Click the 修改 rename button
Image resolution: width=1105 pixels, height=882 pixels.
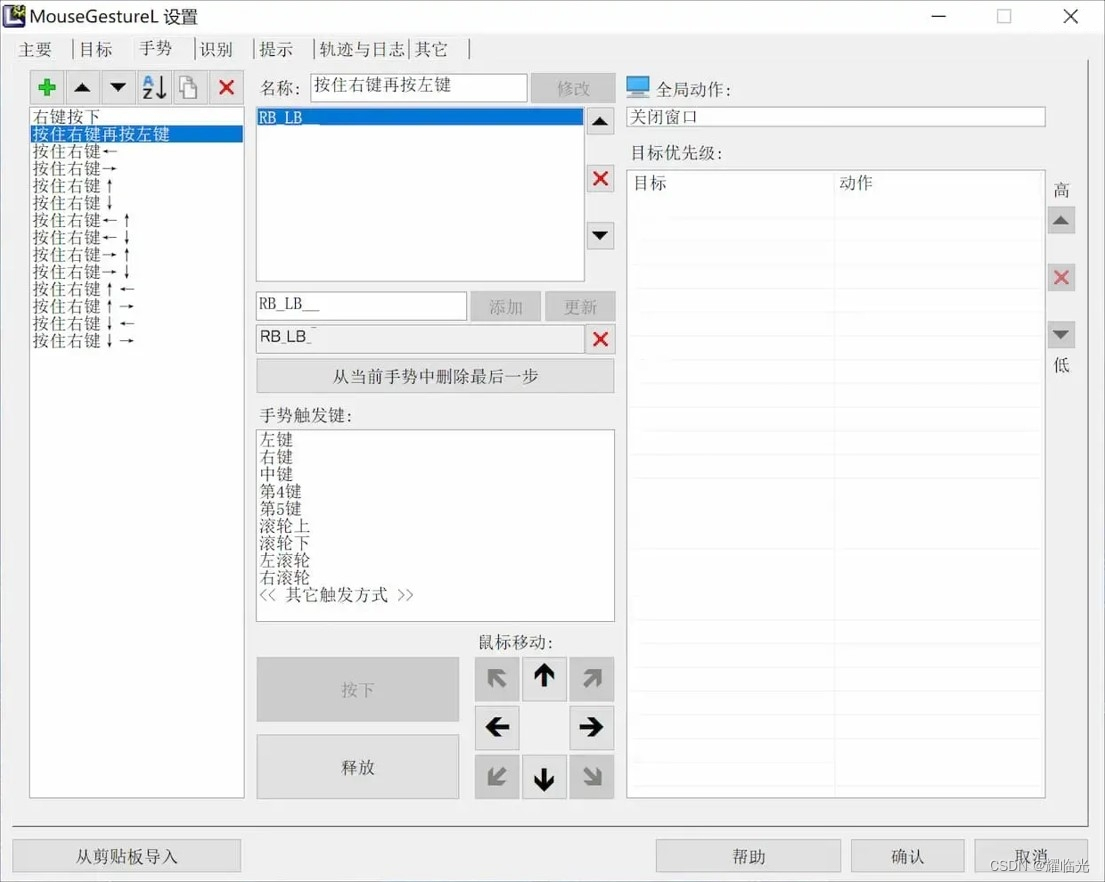[573, 88]
